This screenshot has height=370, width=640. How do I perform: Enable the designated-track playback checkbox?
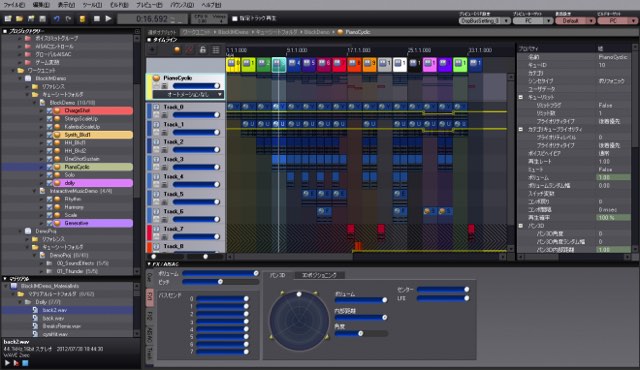coord(235,19)
